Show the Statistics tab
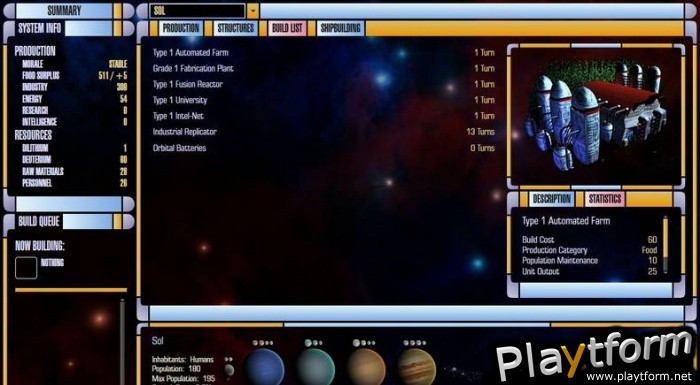 pyautogui.click(x=605, y=199)
